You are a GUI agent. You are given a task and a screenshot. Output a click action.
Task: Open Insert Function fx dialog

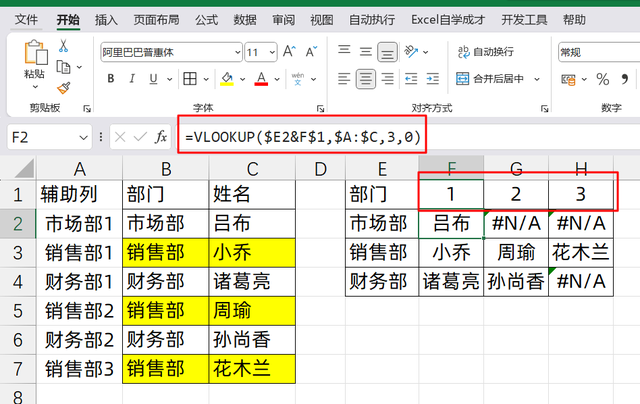(x=161, y=137)
